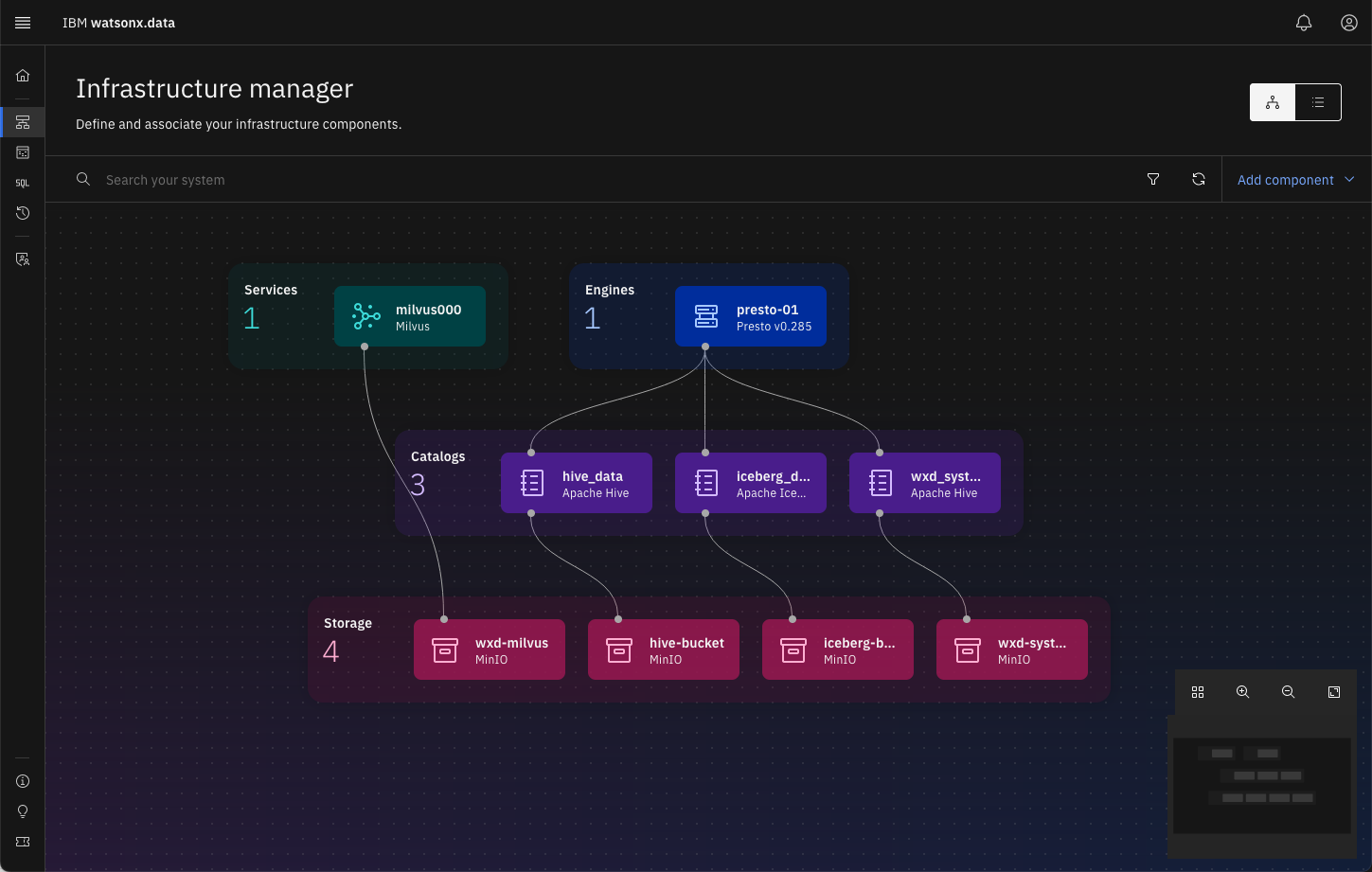Click the Storage group label

tap(347, 623)
